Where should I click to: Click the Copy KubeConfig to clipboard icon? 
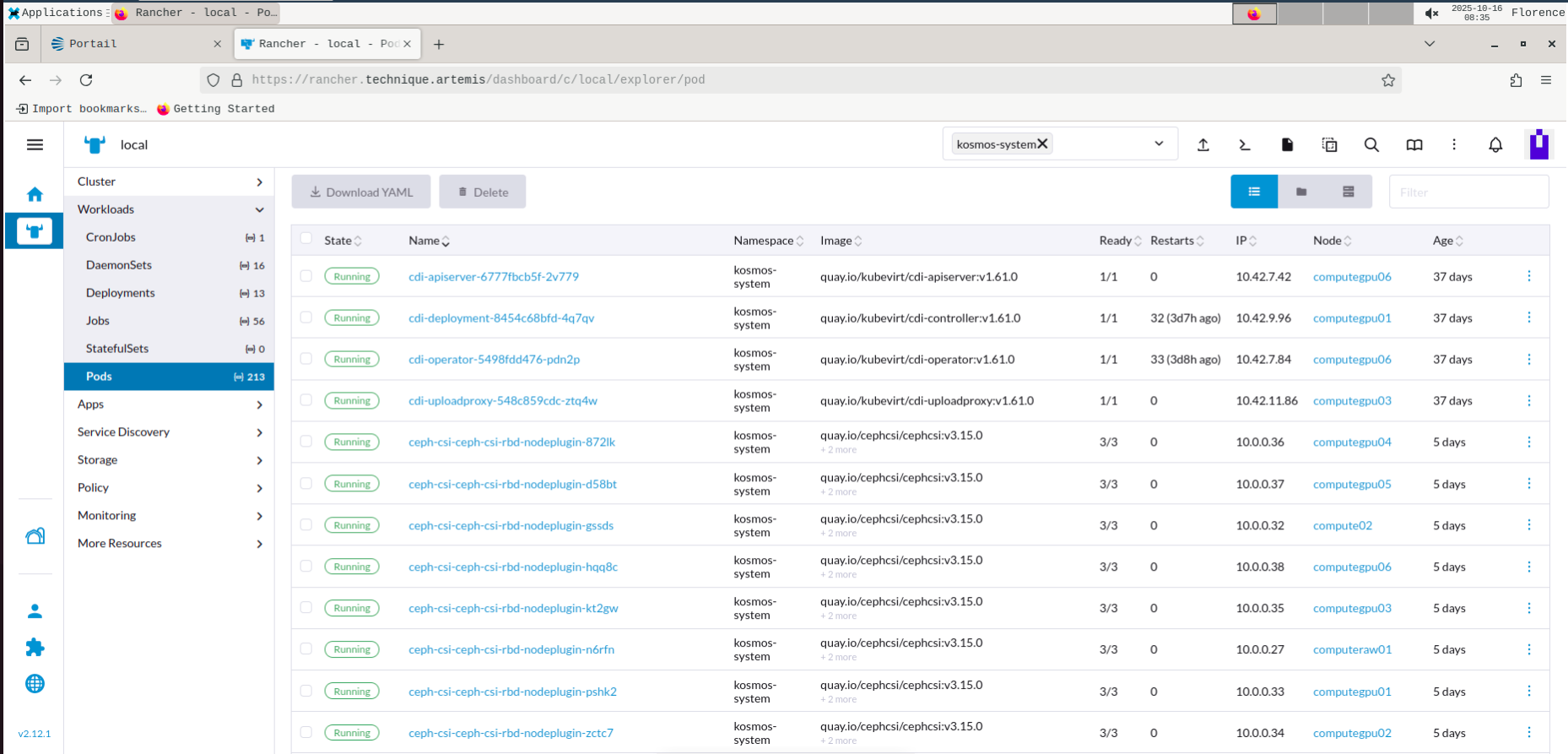click(1329, 145)
